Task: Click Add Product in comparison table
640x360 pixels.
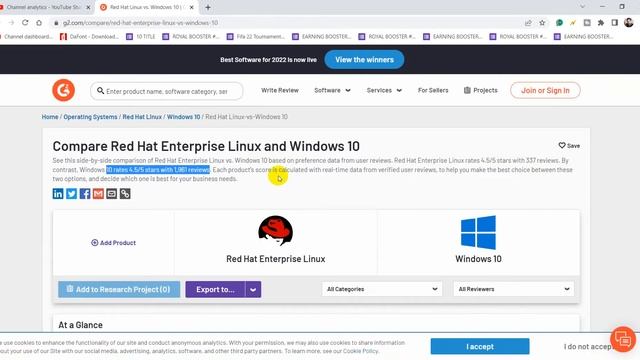Action: (x=113, y=243)
